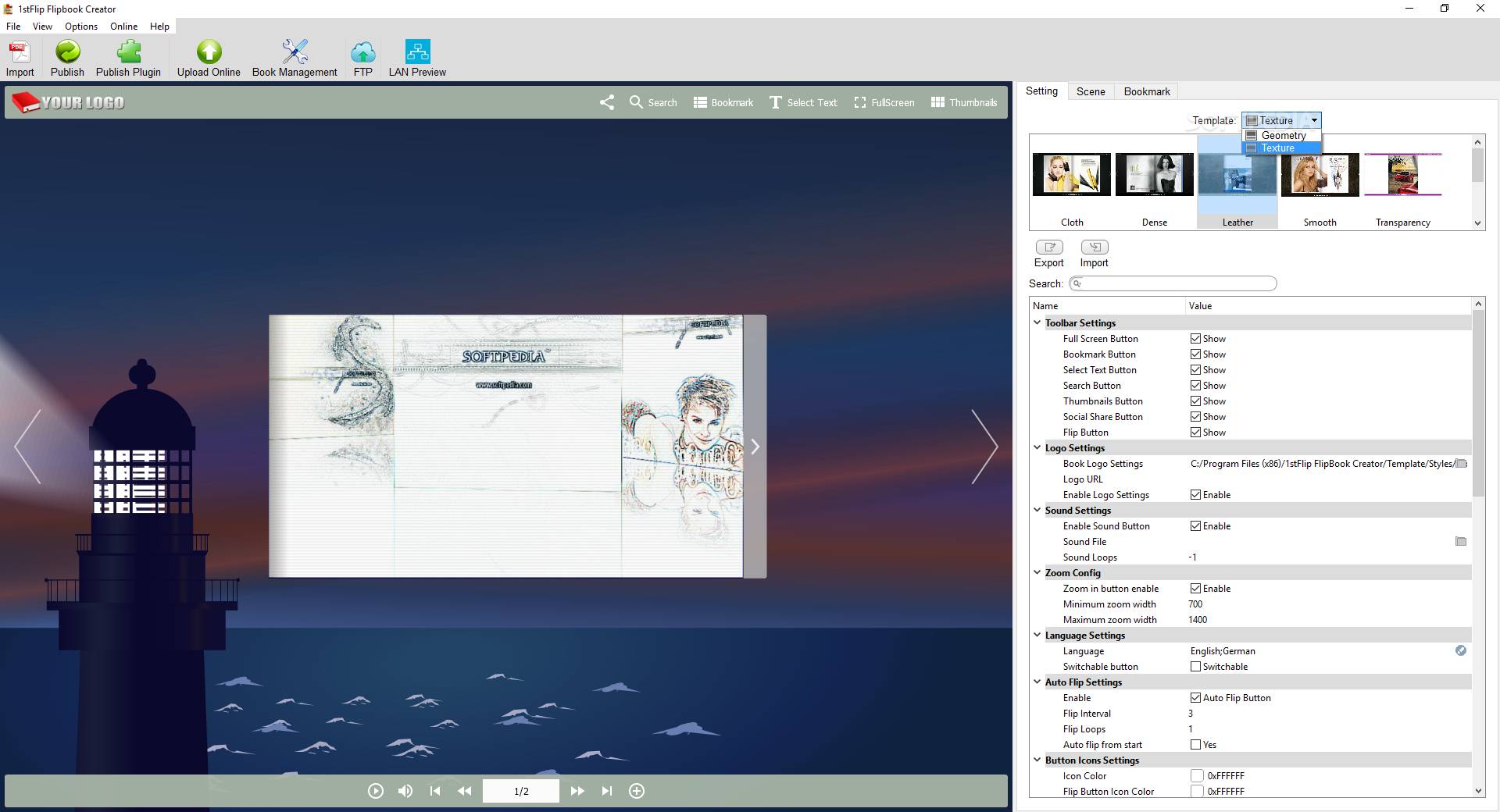
Task: Uncheck Bookmark Button Show
Action: coord(1195,354)
